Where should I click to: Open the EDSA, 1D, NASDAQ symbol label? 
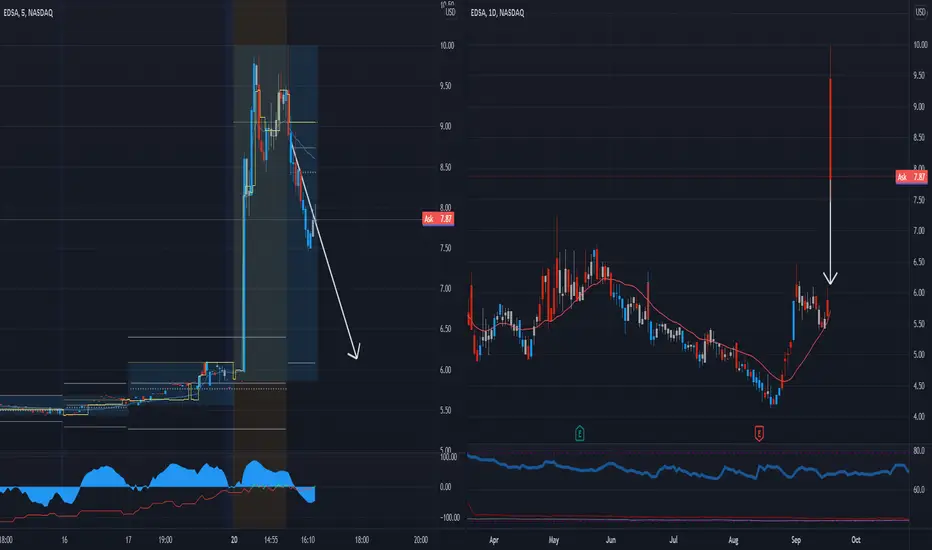pyautogui.click(x=498, y=12)
